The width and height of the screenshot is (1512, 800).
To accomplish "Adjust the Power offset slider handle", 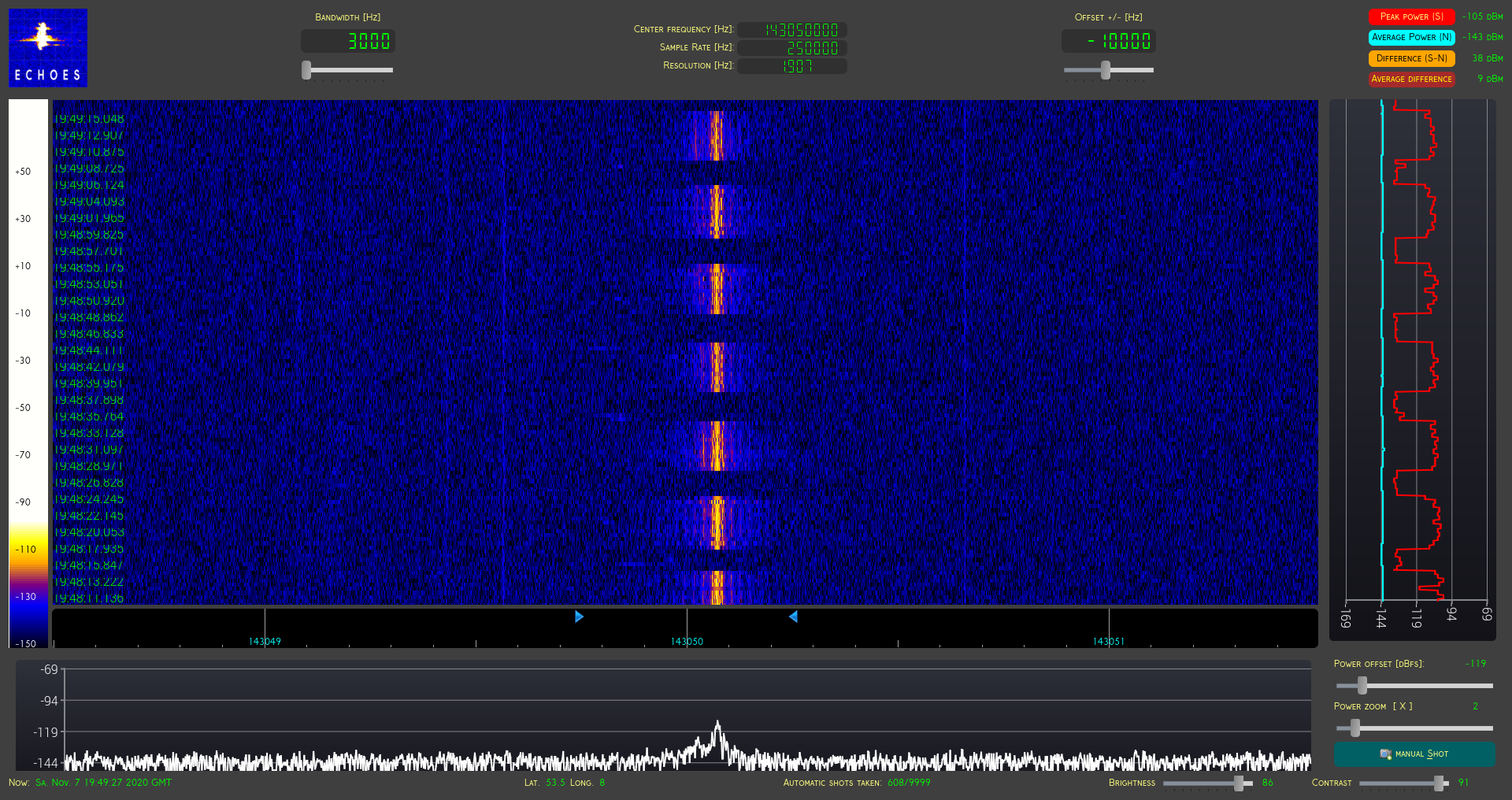I will (1362, 686).
